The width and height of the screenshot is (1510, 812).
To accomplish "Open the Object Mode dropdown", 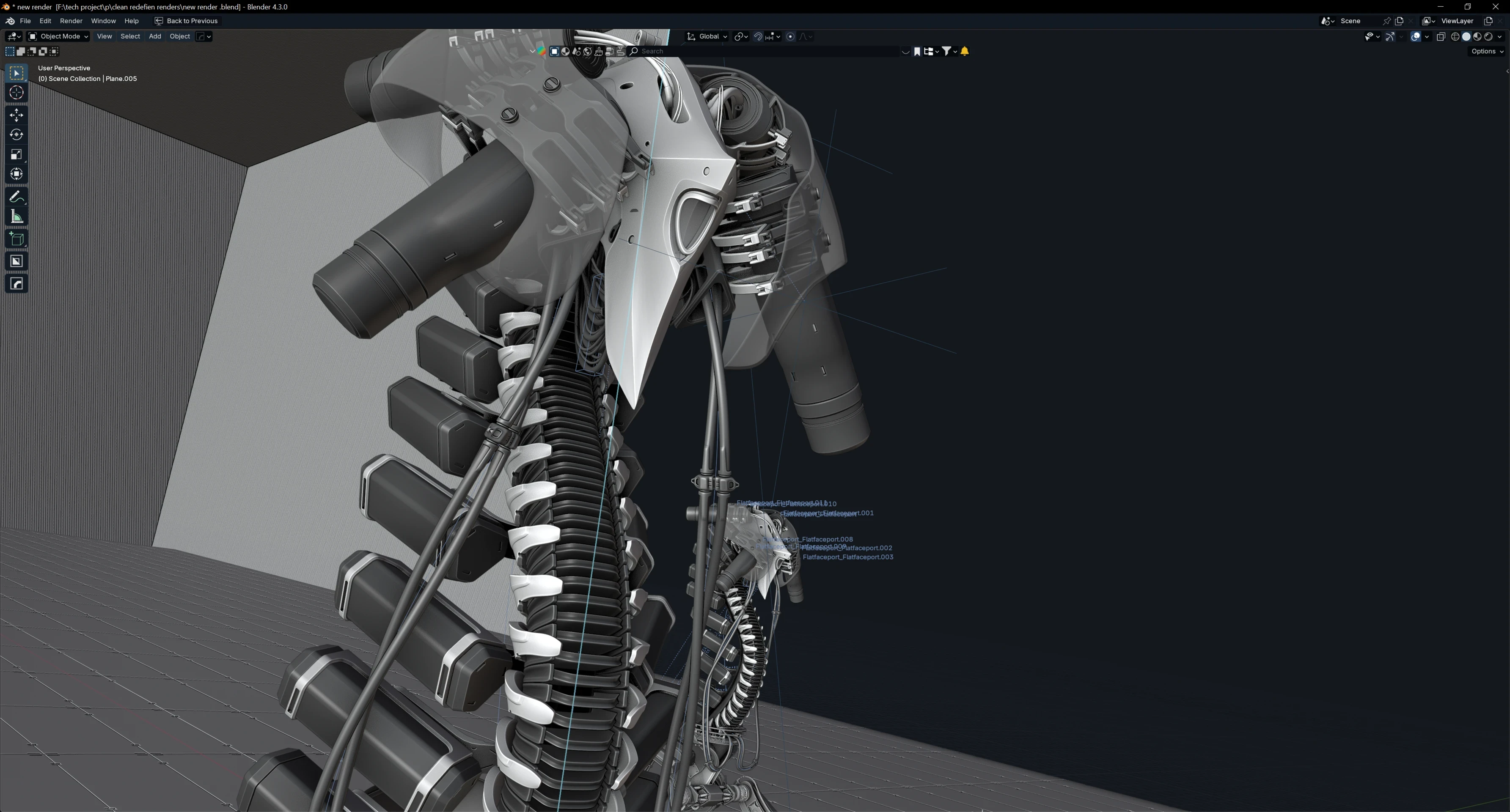I will click(x=59, y=36).
